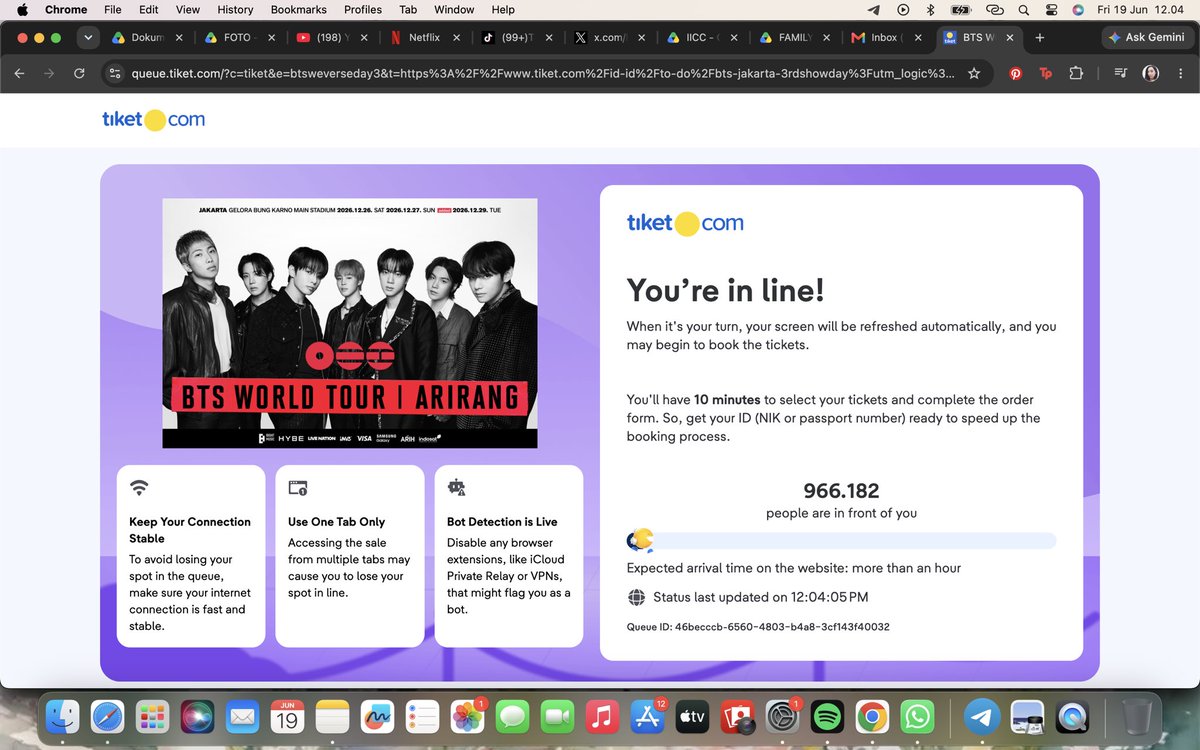Open the Chrome application menu

coord(66,10)
